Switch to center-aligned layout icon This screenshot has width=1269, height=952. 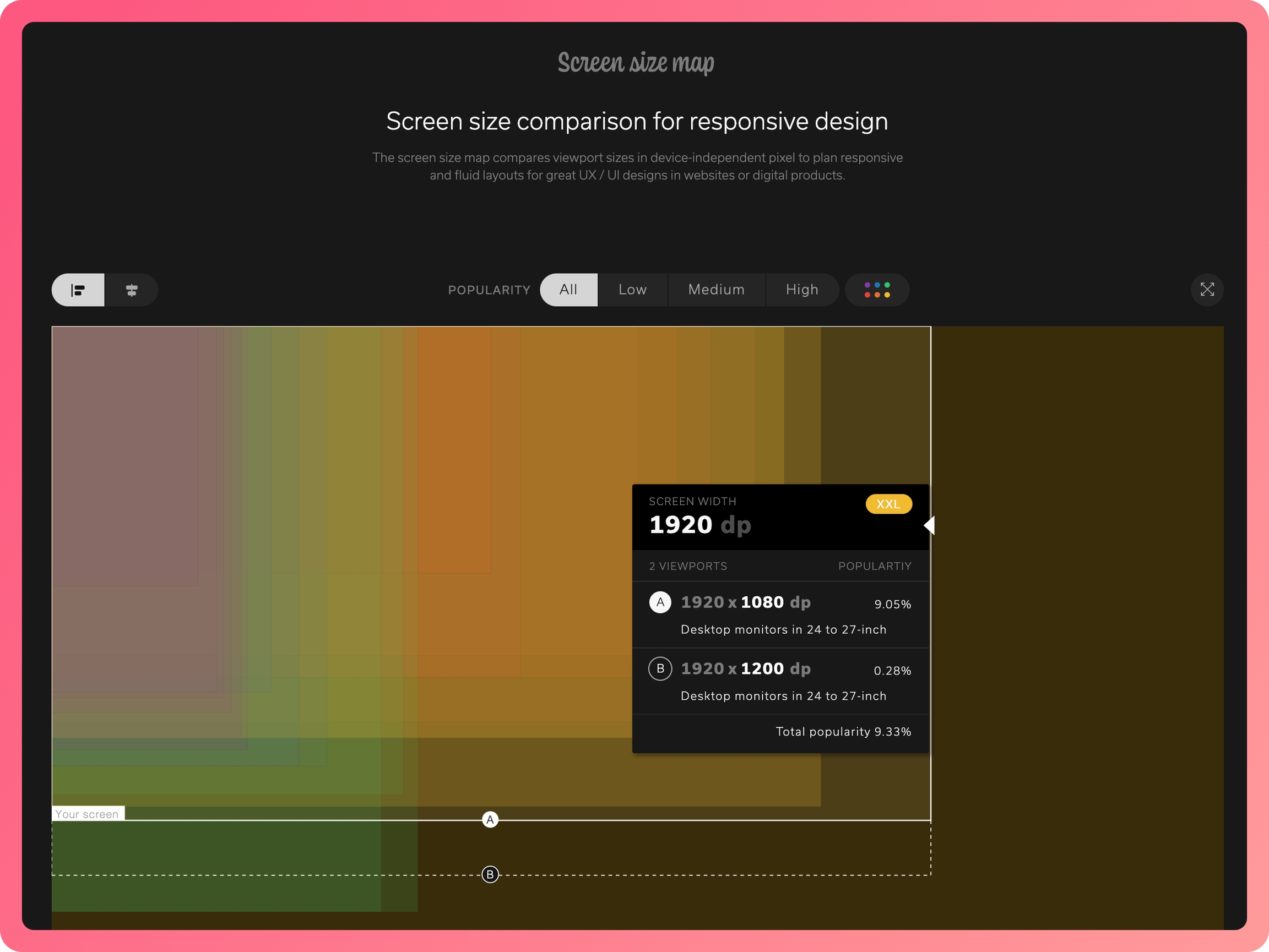(x=132, y=290)
